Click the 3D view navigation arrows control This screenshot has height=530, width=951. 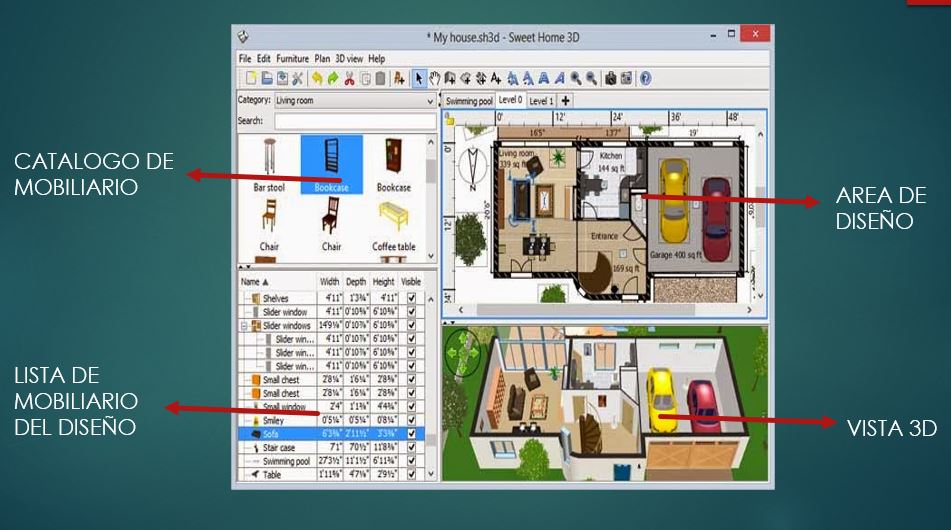click(463, 352)
